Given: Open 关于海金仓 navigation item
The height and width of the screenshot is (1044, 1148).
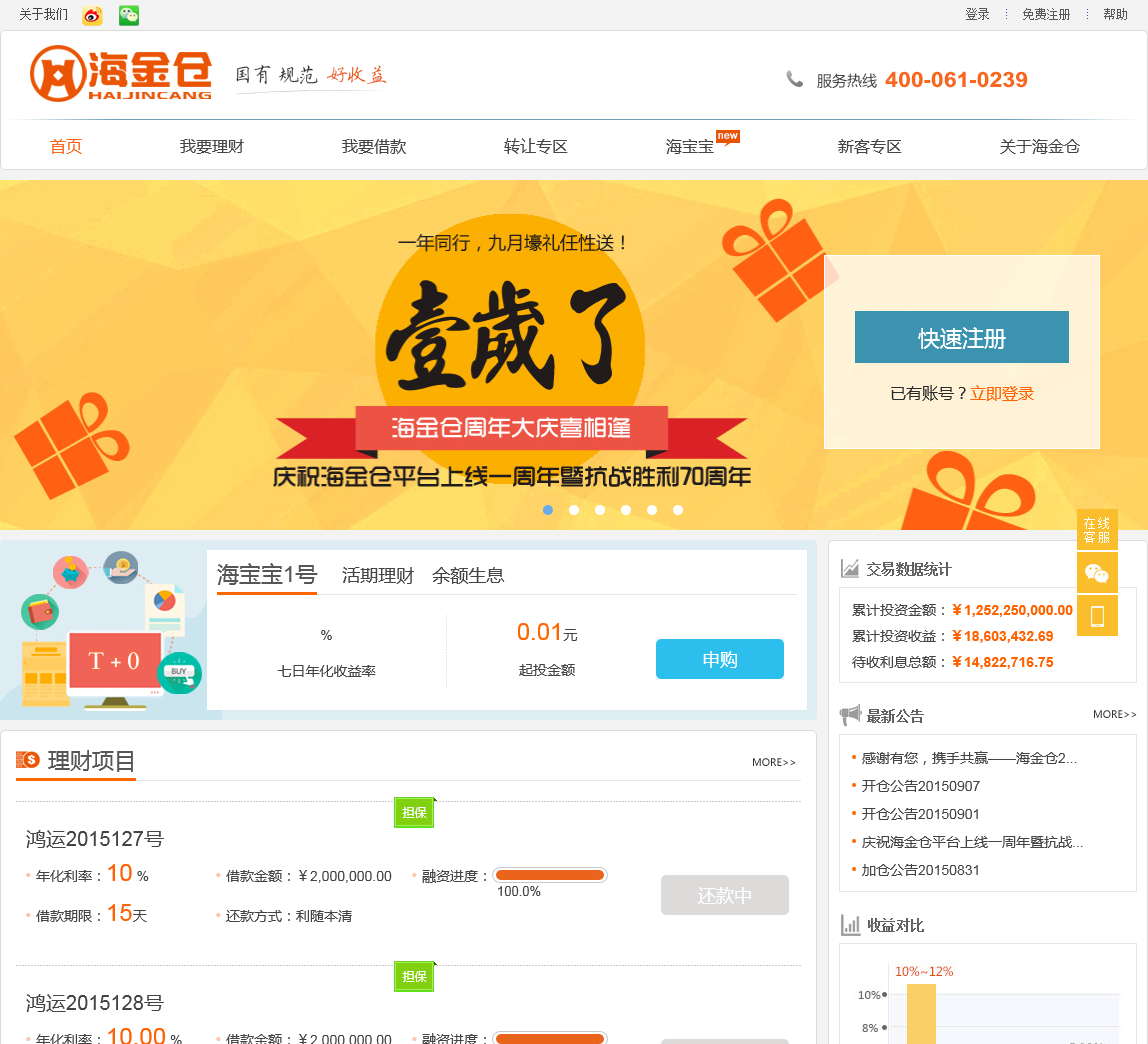Looking at the screenshot, I should 1040,146.
